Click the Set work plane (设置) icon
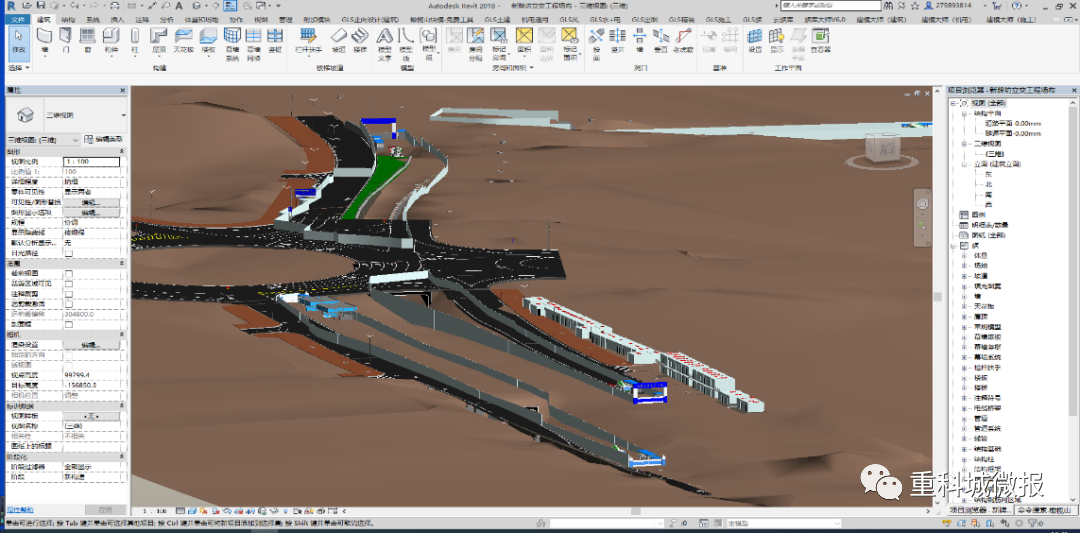Viewport: 1080px width, 533px height. 756,41
